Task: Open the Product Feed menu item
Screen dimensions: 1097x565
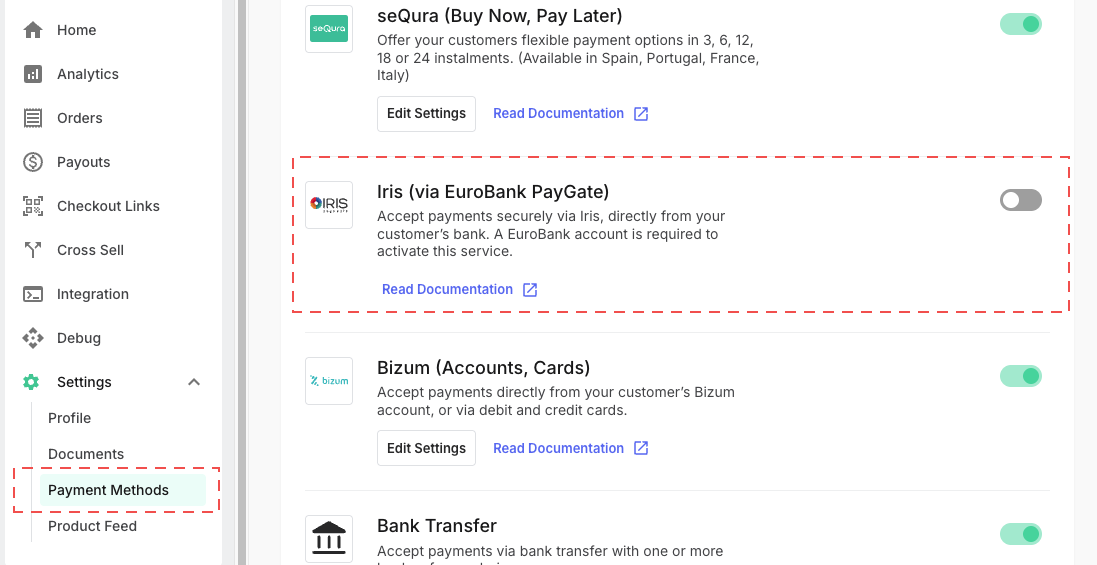Action: click(x=92, y=527)
